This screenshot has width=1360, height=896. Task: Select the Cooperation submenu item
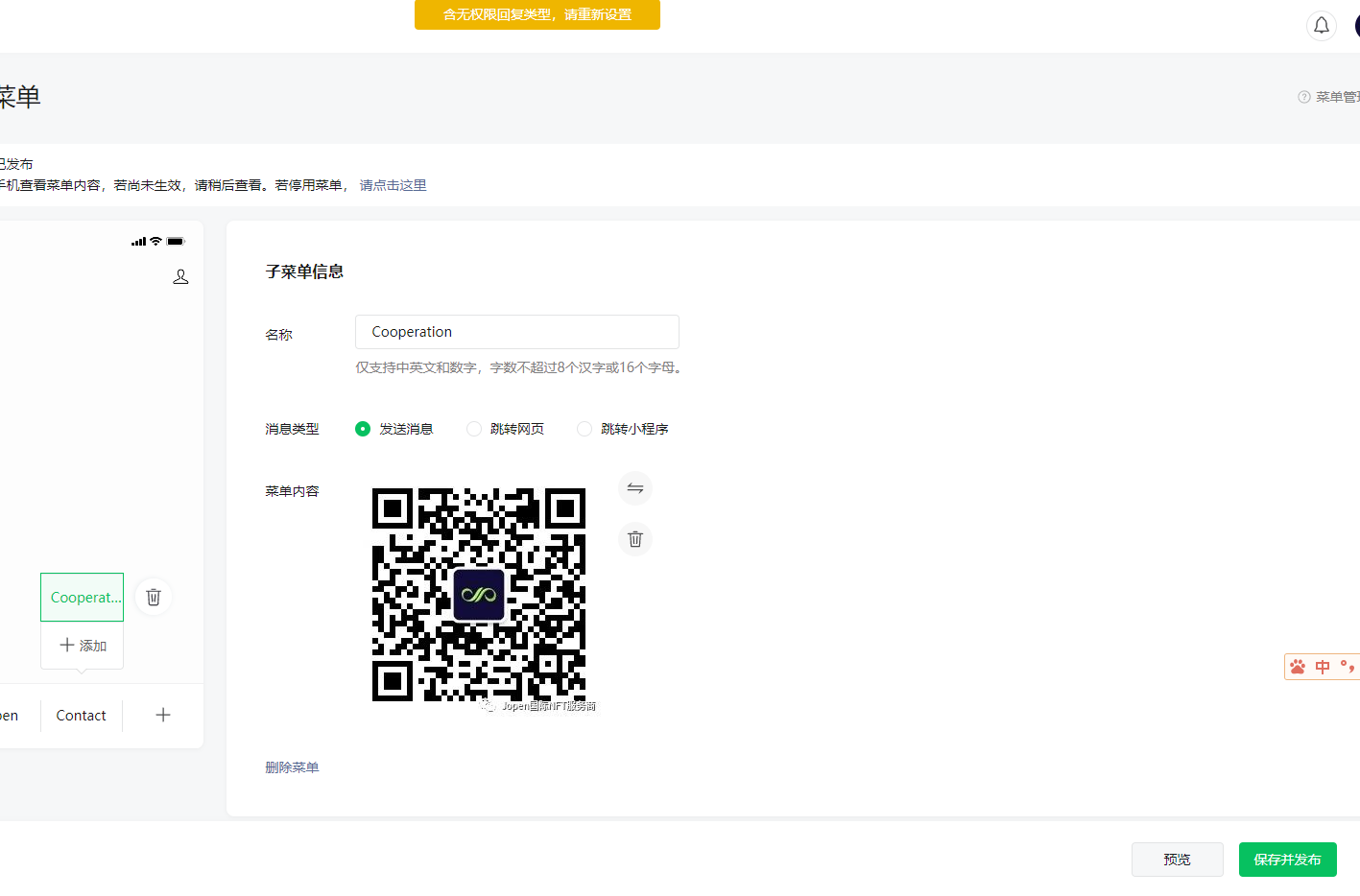click(83, 597)
